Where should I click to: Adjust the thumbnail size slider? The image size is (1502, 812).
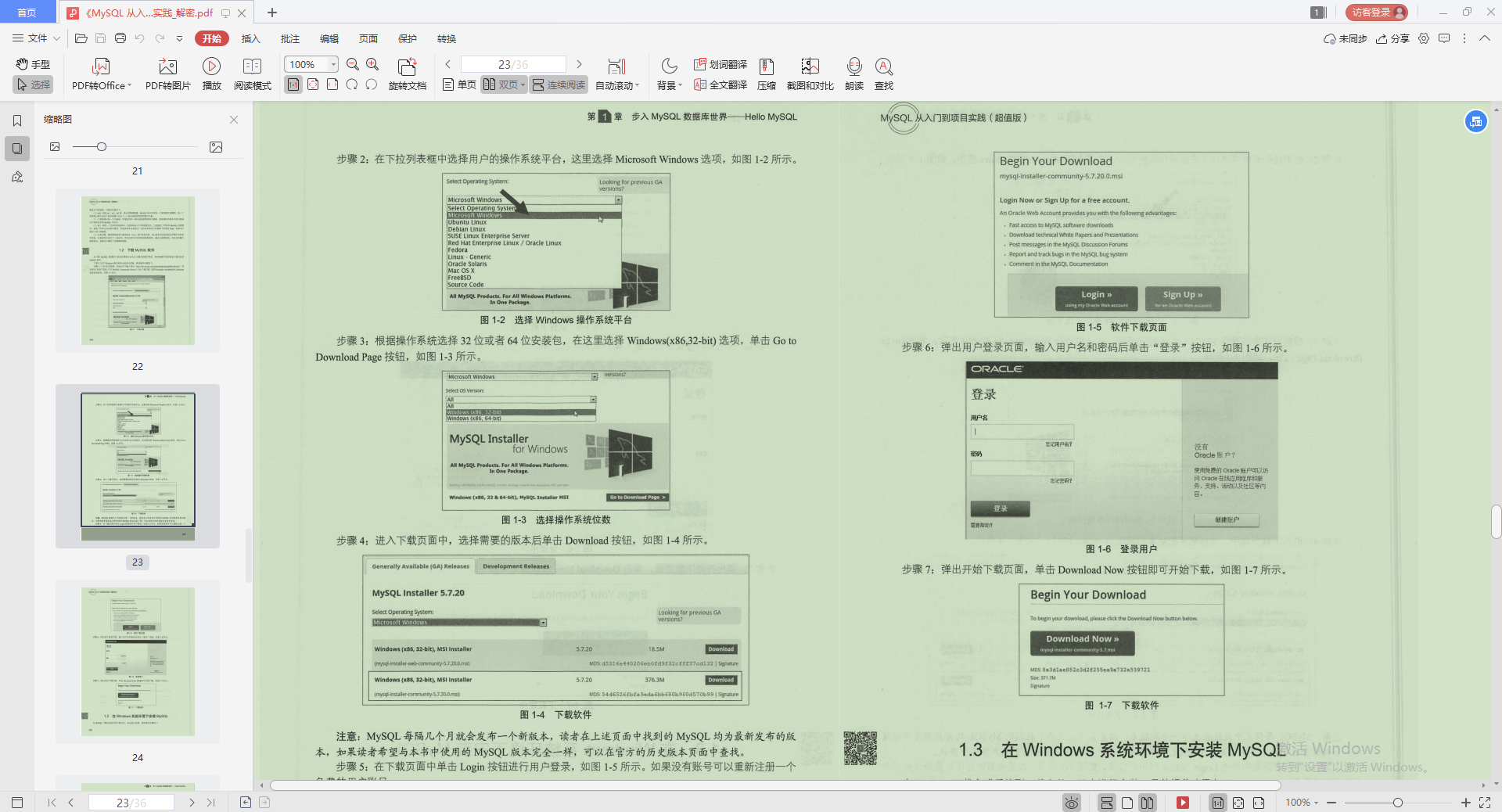click(102, 147)
